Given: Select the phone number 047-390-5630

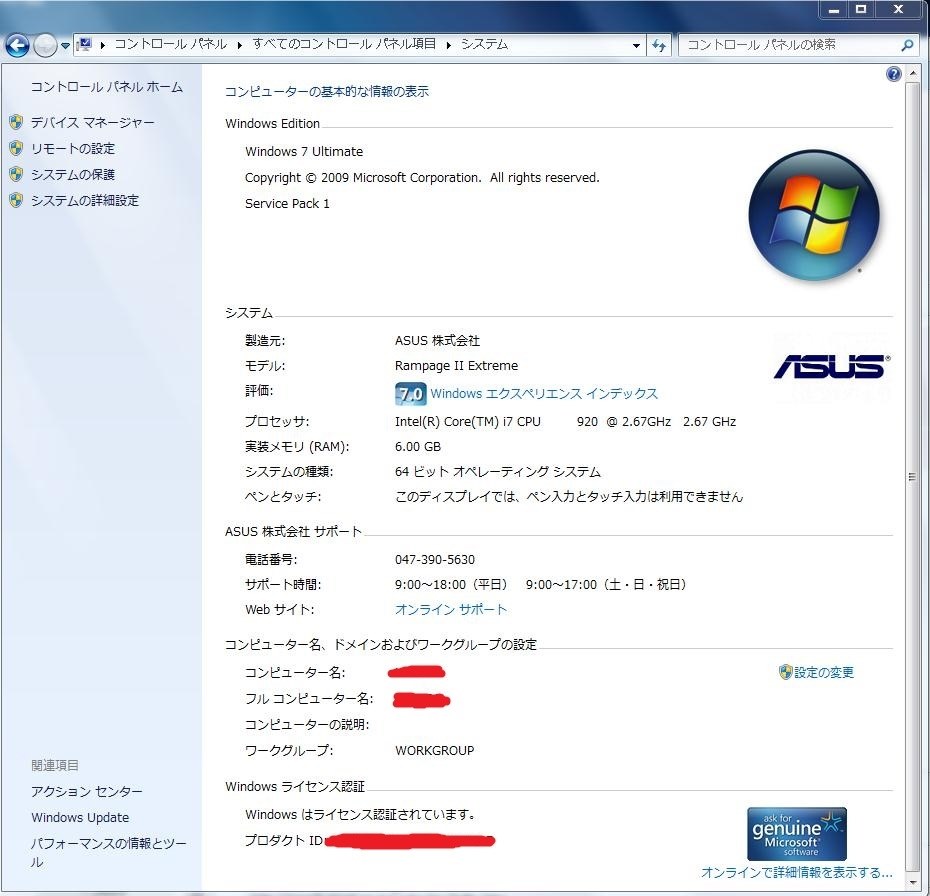Looking at the screenshot, I should (435, 560).
